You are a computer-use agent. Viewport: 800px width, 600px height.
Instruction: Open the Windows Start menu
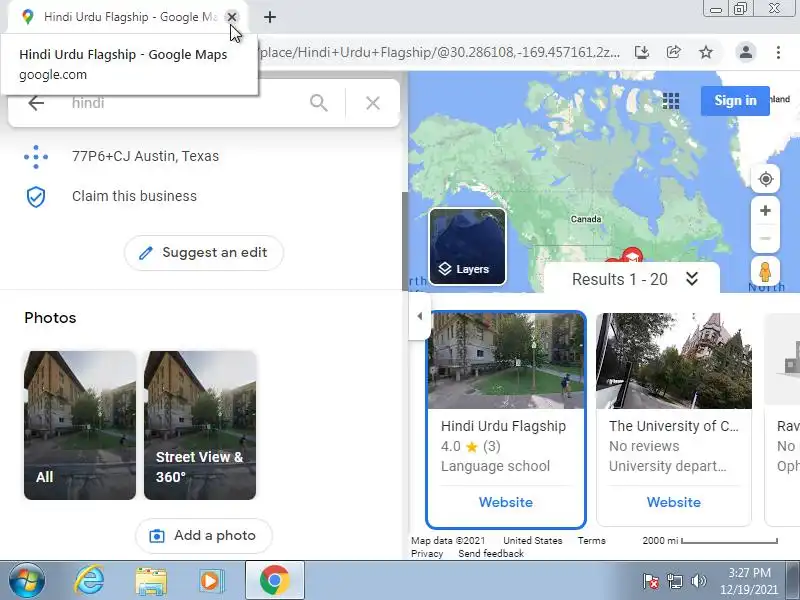click(27, 581)
